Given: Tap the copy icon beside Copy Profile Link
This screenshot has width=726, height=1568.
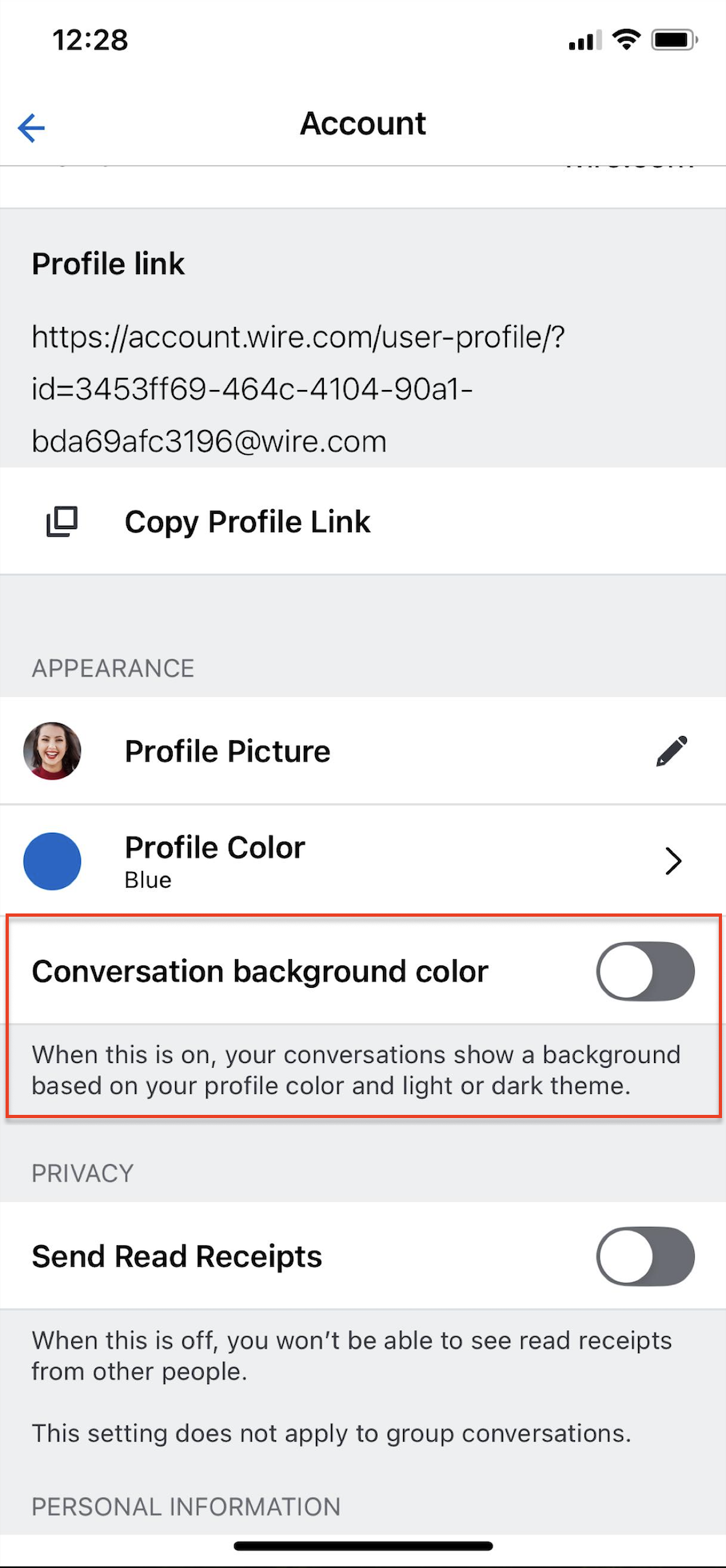Looking at the screenshot, I should tap(62, 521).
